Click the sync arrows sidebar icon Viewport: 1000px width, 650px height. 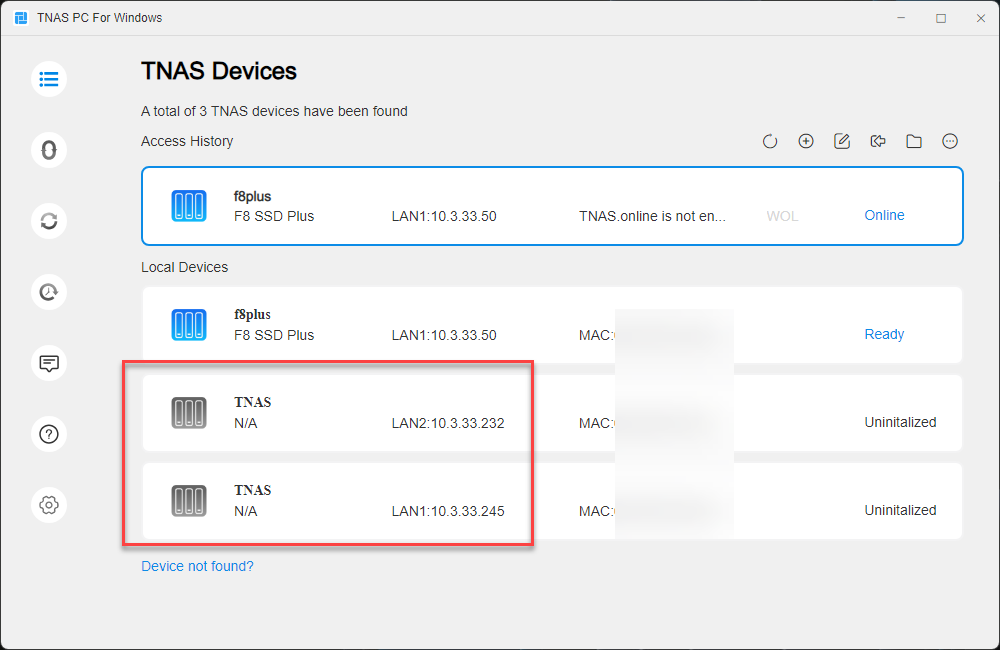pos(49,221)
